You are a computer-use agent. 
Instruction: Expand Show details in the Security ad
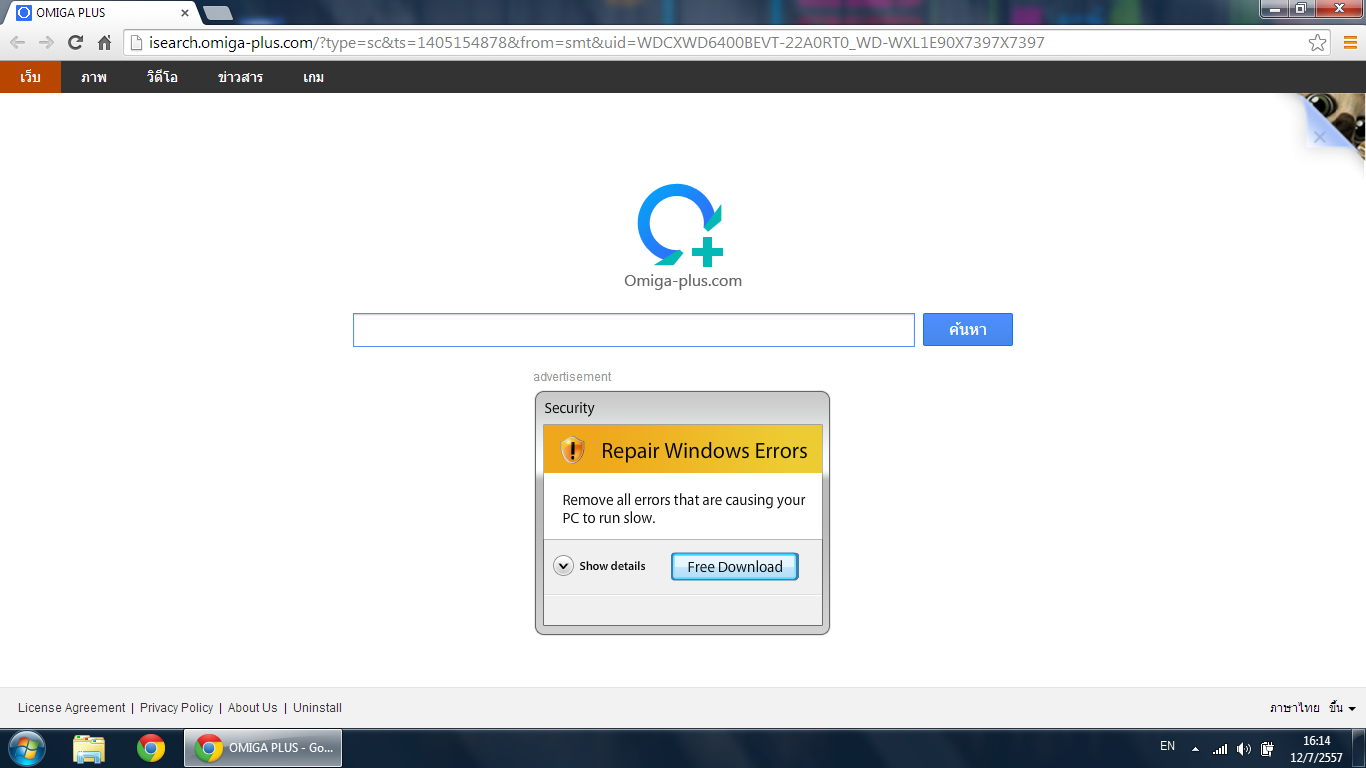pos(600,566)
